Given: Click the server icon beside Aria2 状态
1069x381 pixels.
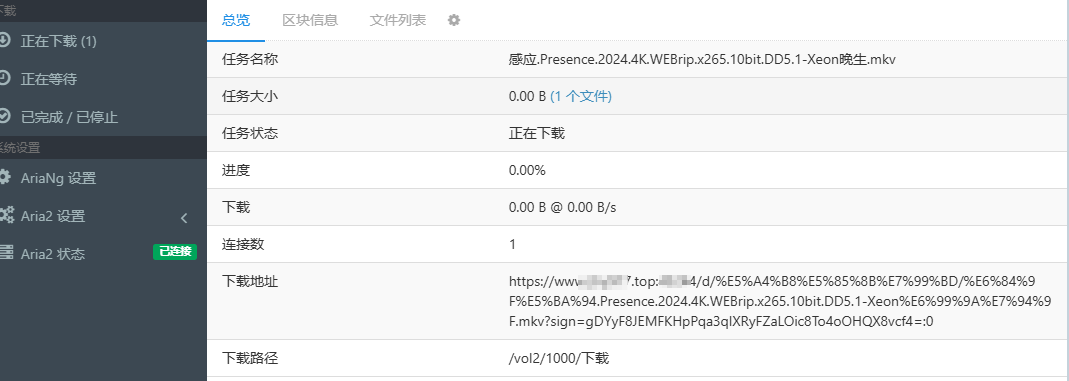Looking at the screenshot, I should pyautogui.click(x=6, y=253).
